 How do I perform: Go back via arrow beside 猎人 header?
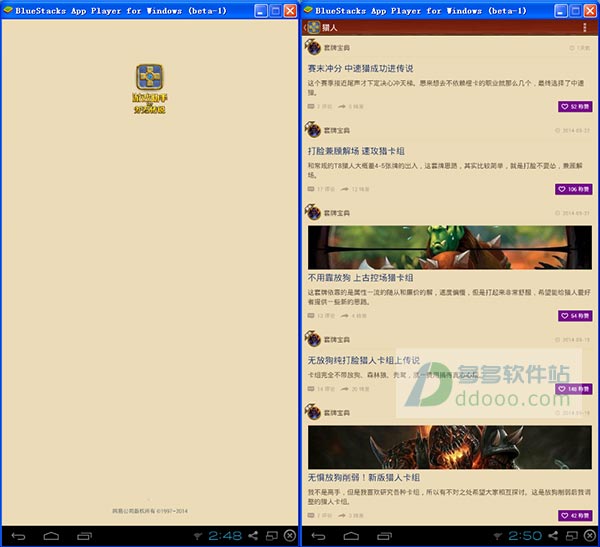point(305,27)
